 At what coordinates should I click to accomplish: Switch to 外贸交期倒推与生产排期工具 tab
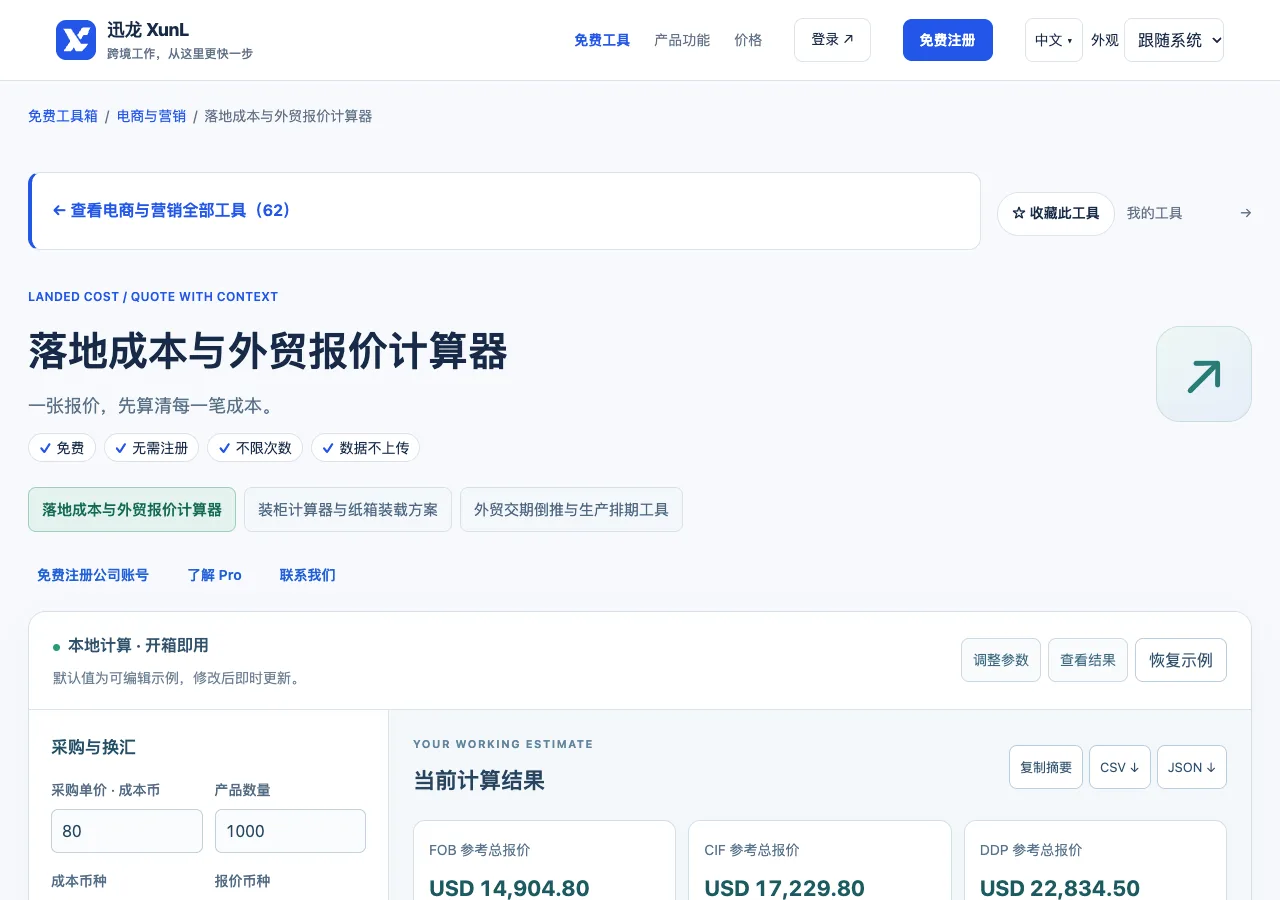click(571, 510)
